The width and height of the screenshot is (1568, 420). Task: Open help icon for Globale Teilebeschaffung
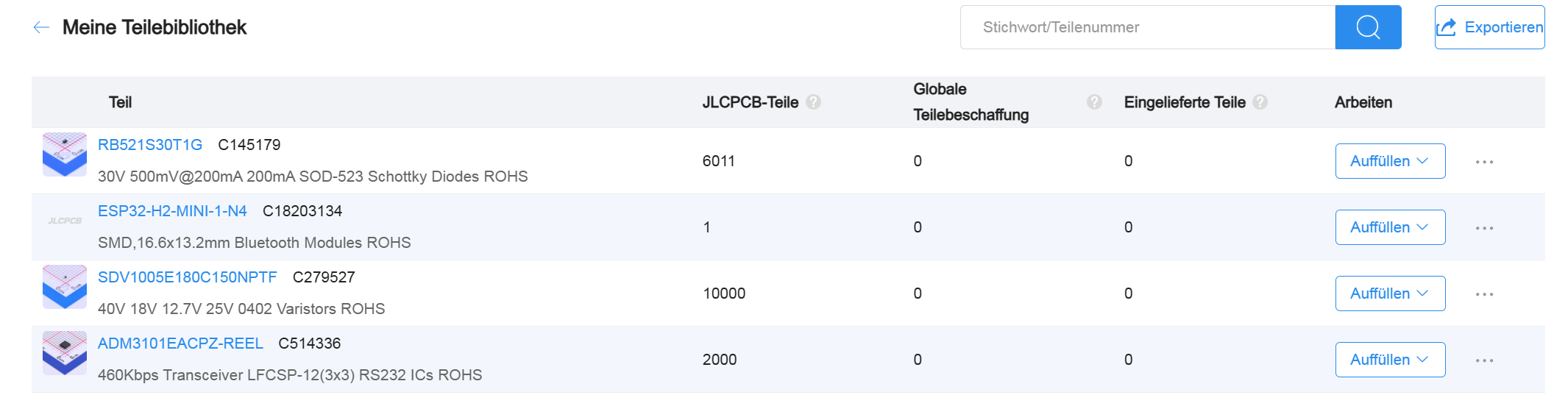[1094, 102]
